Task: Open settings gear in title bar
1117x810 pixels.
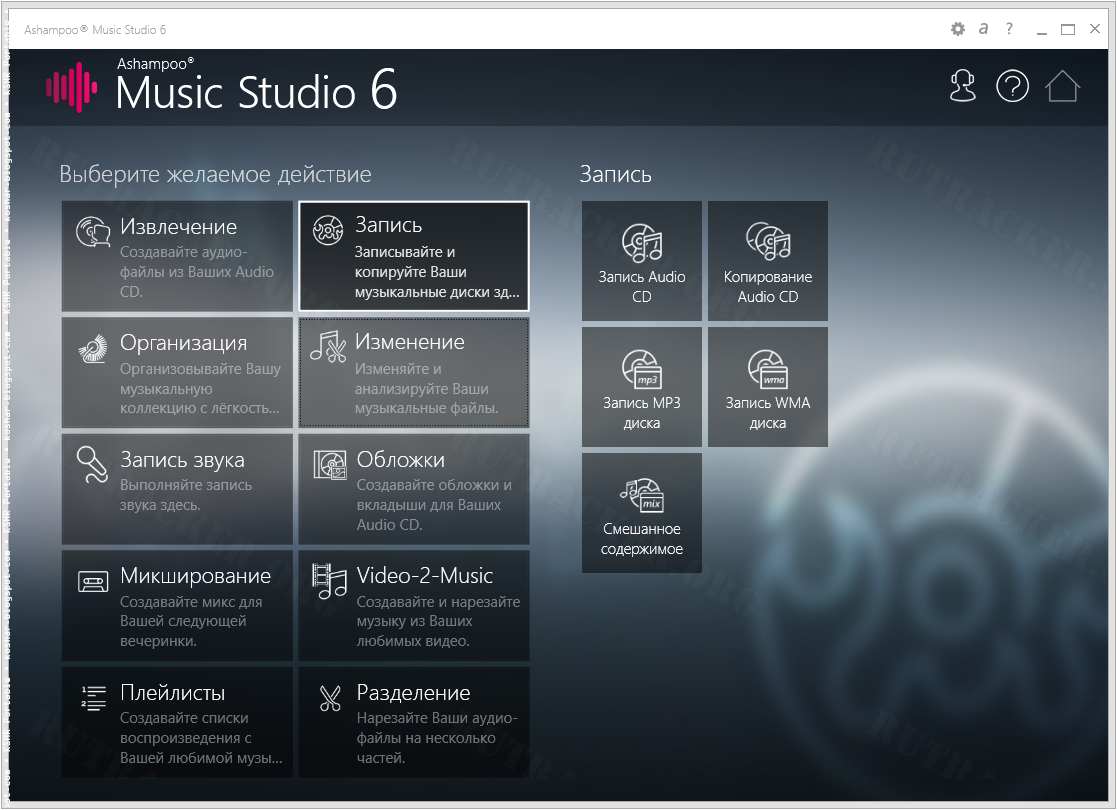Action: pyautogui.click(x=957, y=30)
